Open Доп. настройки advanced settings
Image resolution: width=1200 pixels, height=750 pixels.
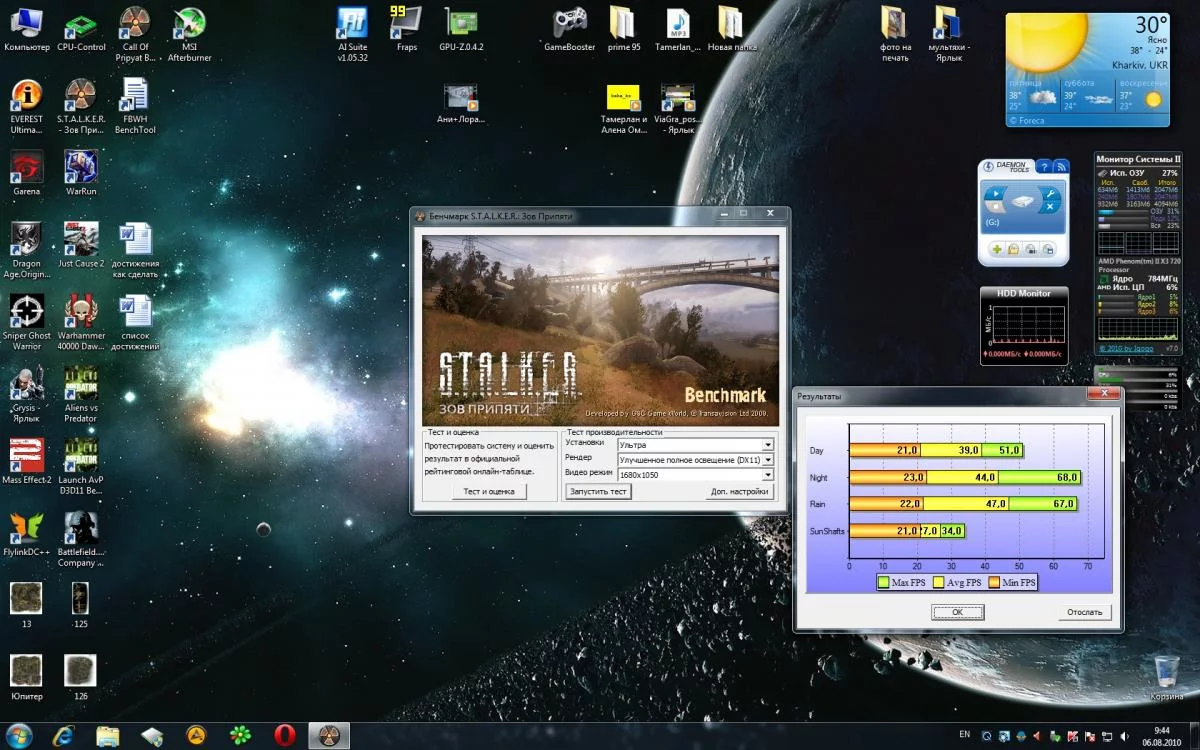(x=739, y=491)
